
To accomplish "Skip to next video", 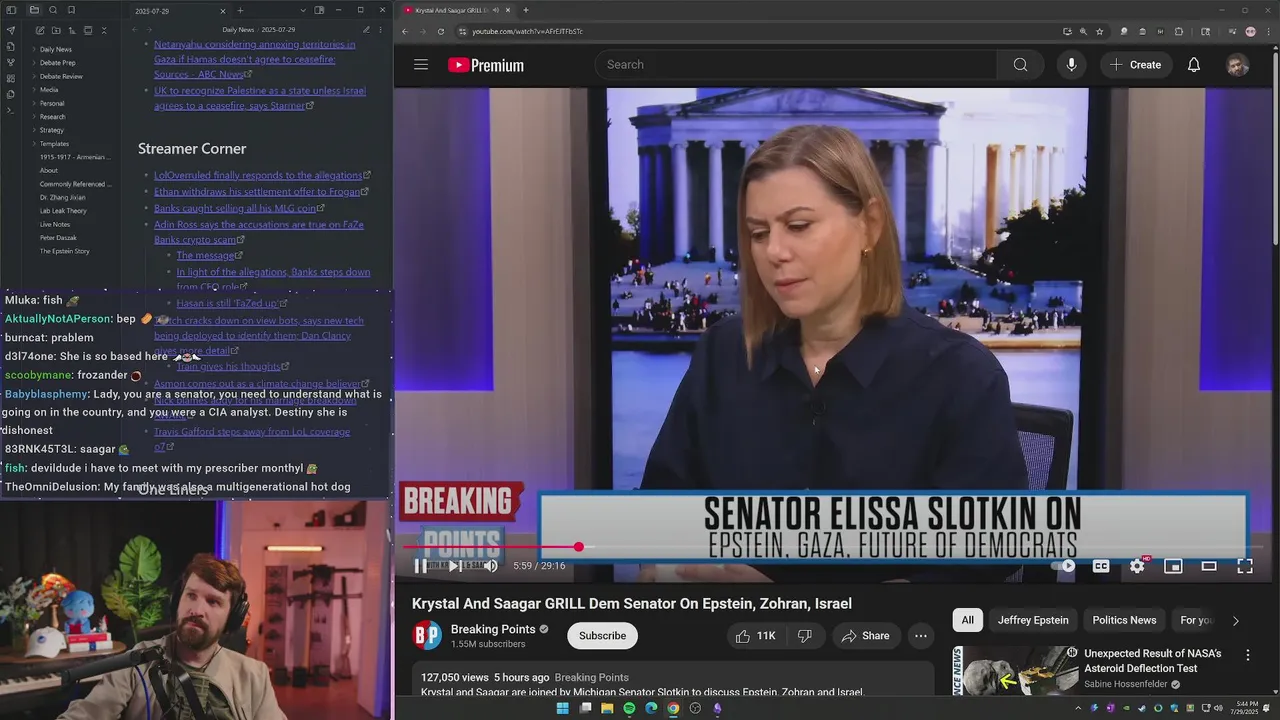I will click(x=454, y=566).
